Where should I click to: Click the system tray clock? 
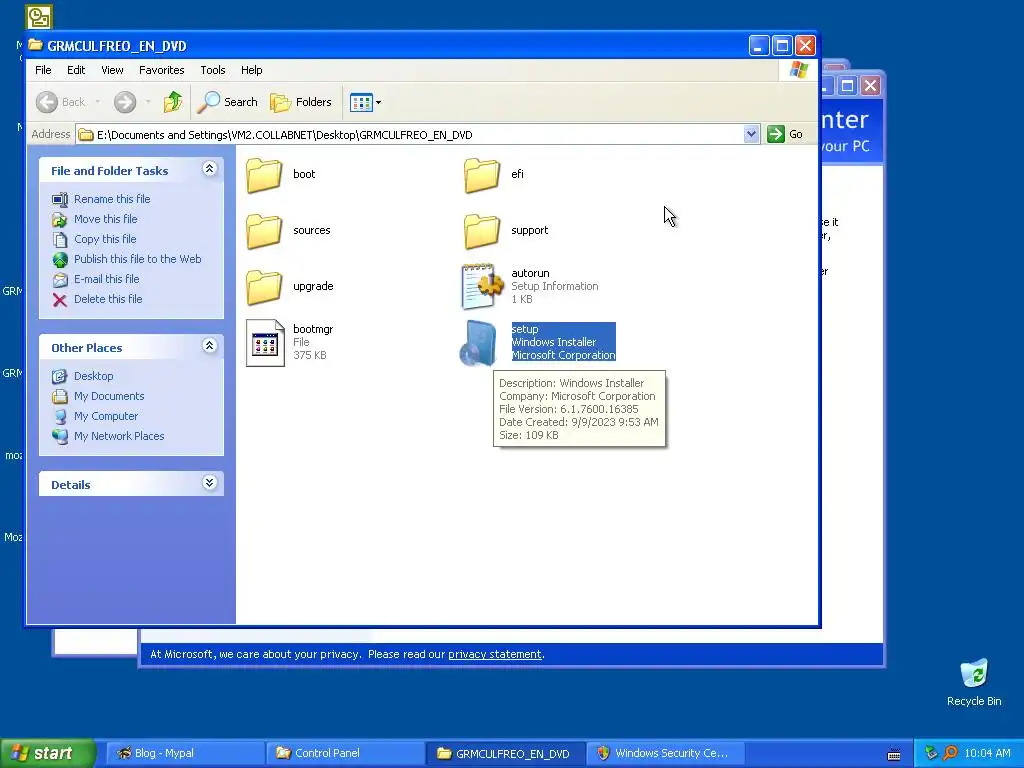pos(987,754)
